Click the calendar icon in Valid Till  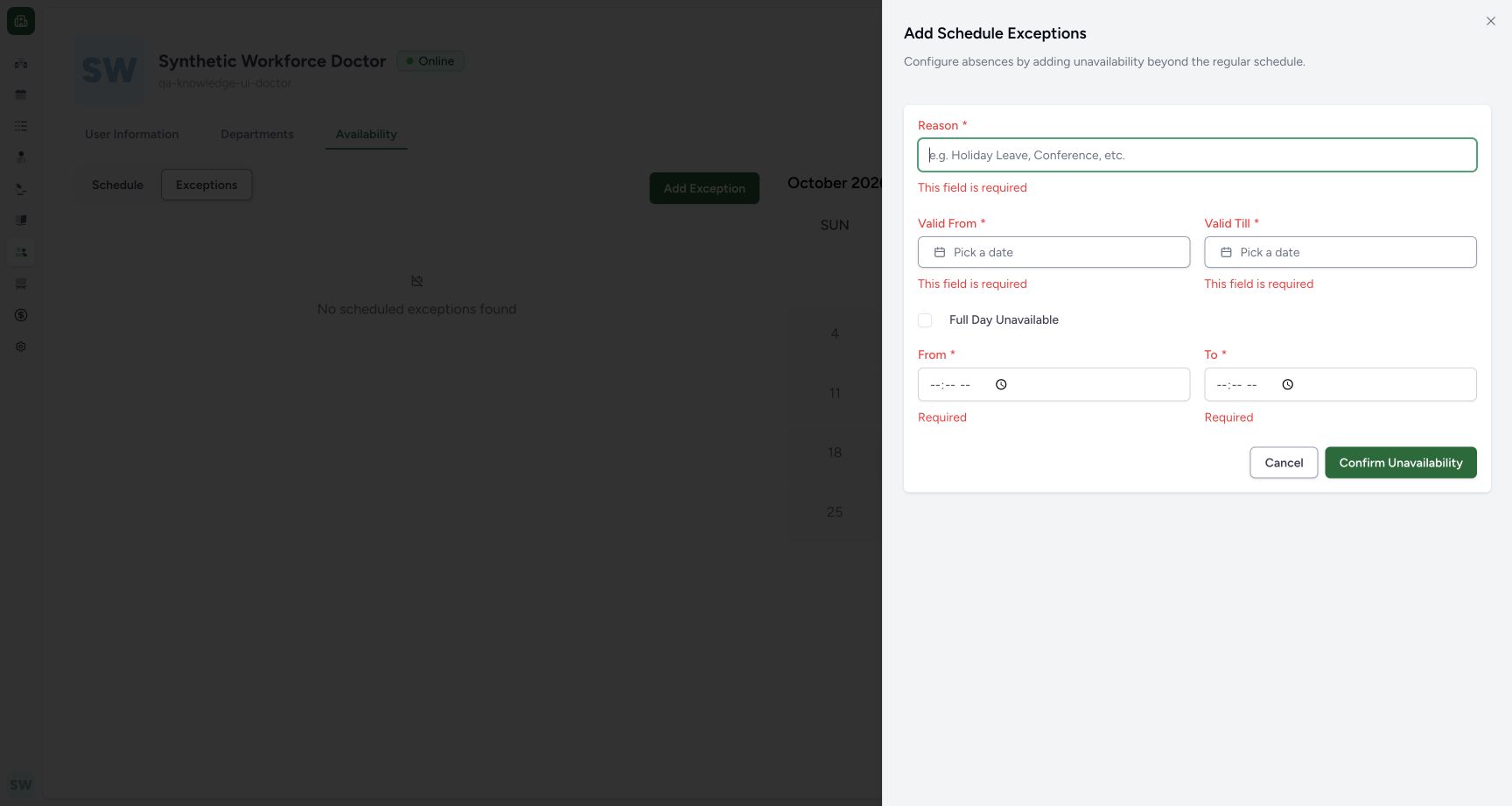point(1226,252)
